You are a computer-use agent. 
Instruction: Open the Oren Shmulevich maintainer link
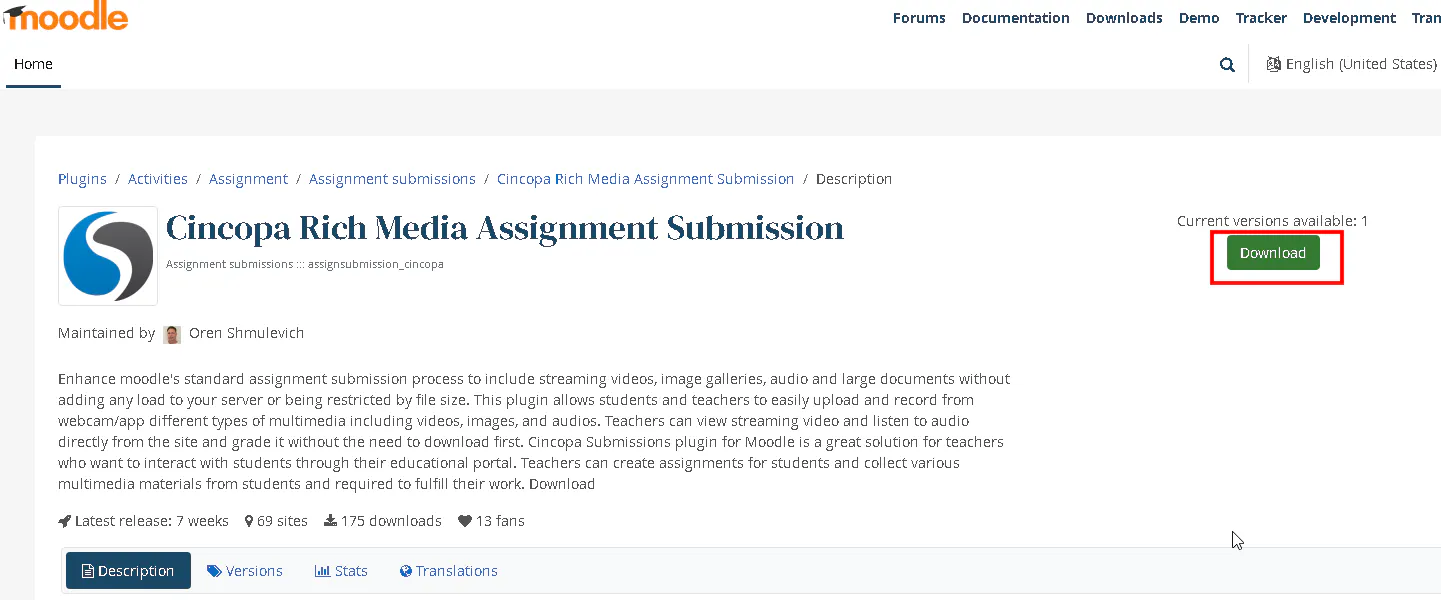click(246, 333)
